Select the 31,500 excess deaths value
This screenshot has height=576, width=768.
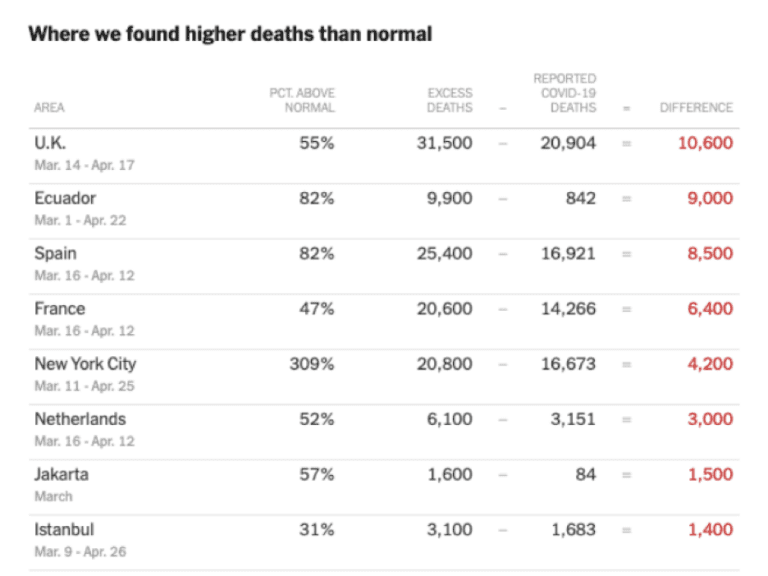click(445, 143)
